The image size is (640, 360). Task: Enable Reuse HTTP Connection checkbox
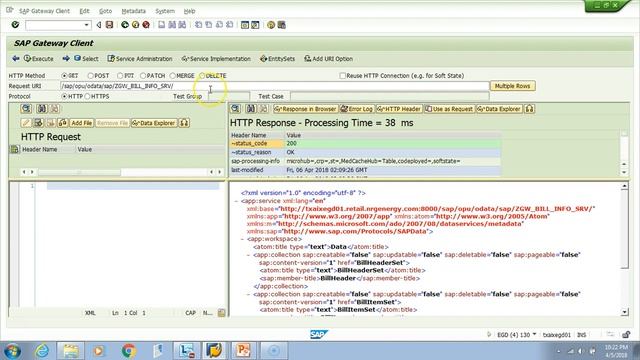pyautogui.click(x=343, y=76)
